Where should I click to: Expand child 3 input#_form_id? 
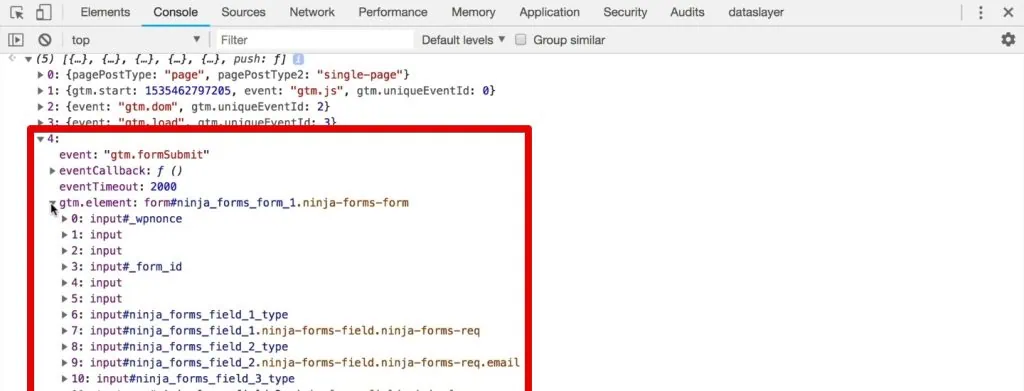coord(65,267)
